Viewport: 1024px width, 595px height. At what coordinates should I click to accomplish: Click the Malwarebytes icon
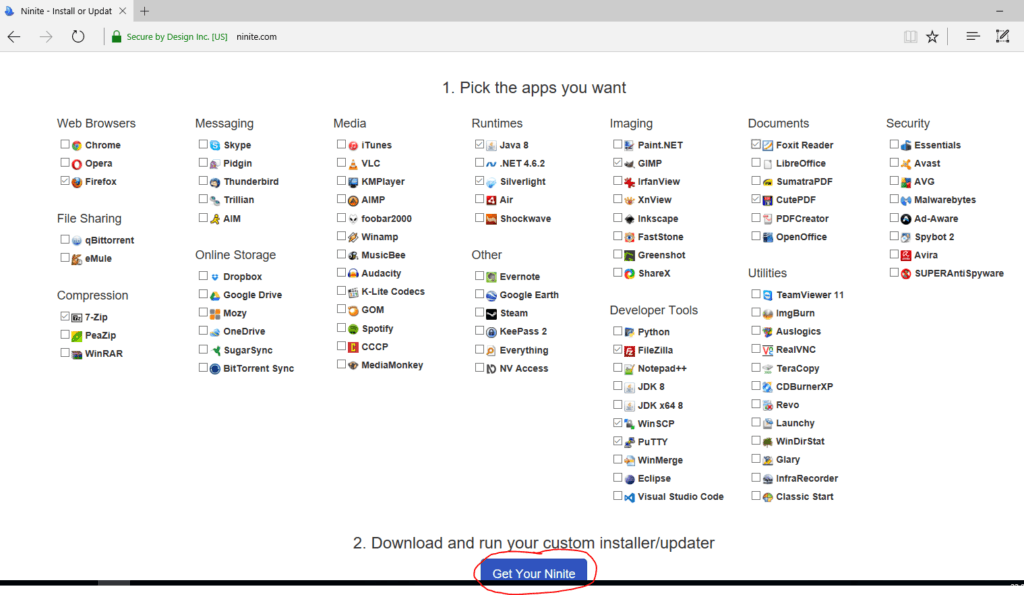tap(906, 201)
